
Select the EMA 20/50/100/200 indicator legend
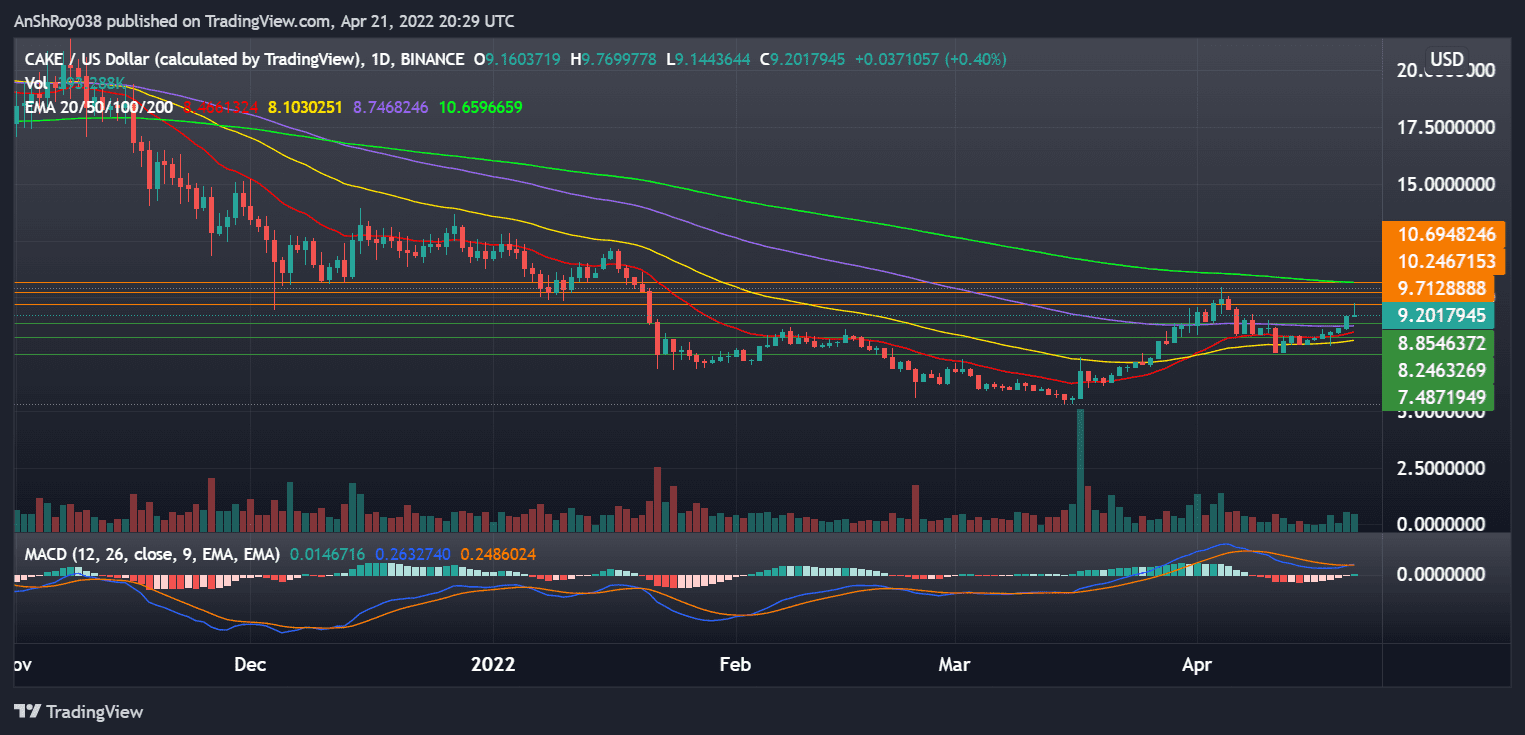pyautogui.click(x=98, y=107)
